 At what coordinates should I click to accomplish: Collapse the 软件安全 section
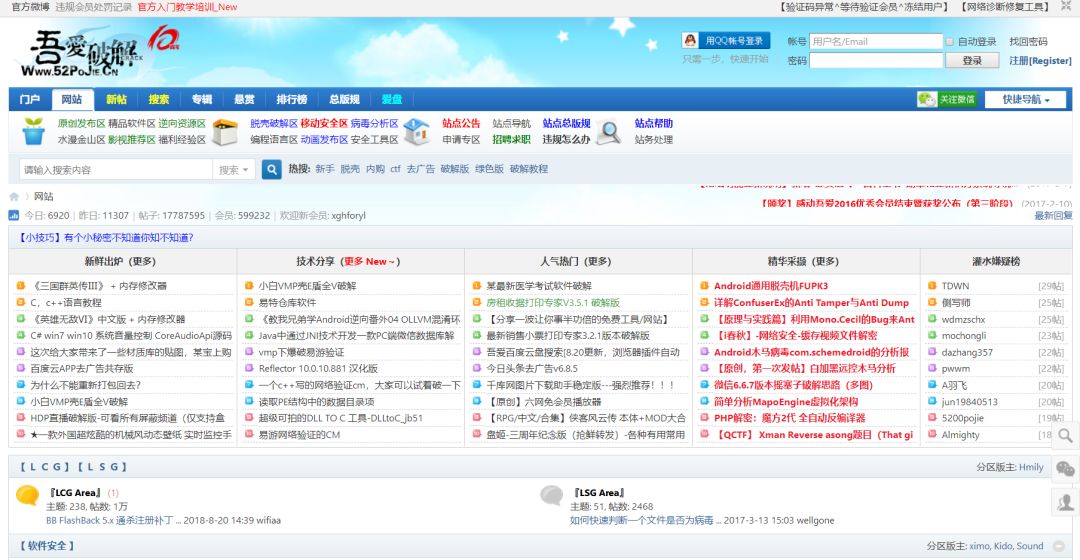(1061, 546)
